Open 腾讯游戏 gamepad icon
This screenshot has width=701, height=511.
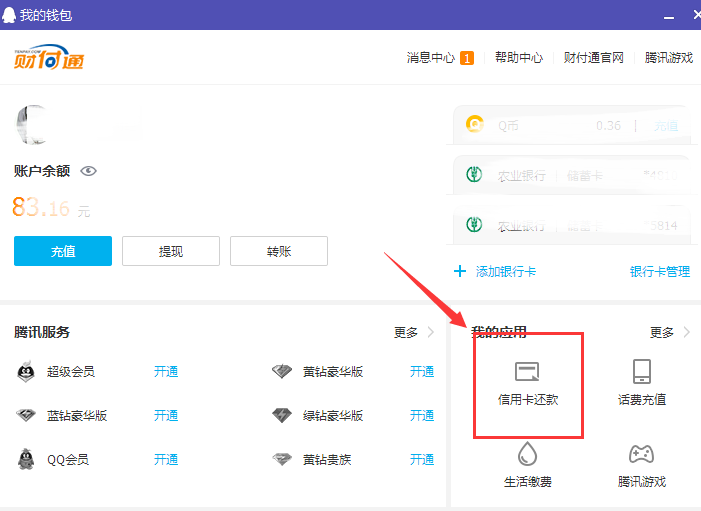(642, 454)
